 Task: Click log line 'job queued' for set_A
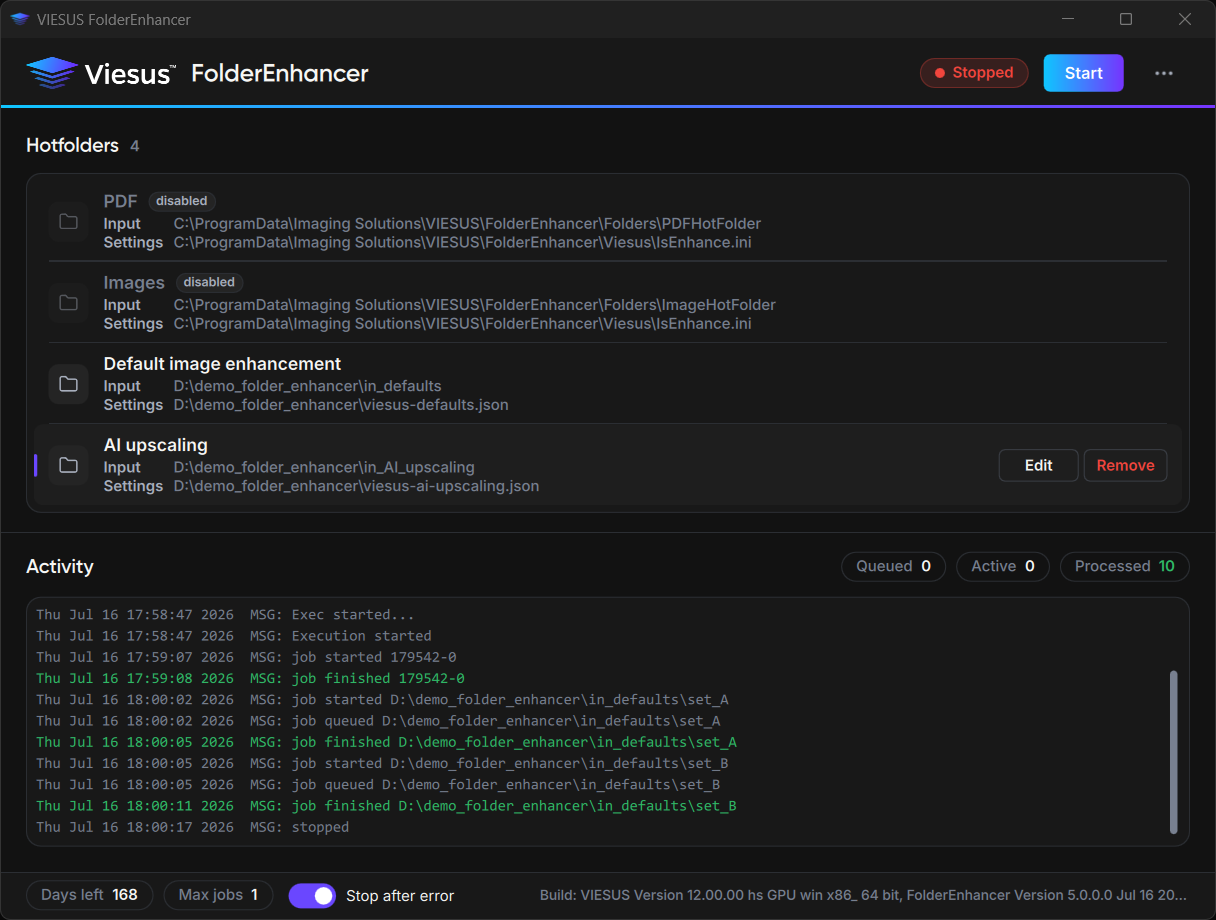coord(378,721)
